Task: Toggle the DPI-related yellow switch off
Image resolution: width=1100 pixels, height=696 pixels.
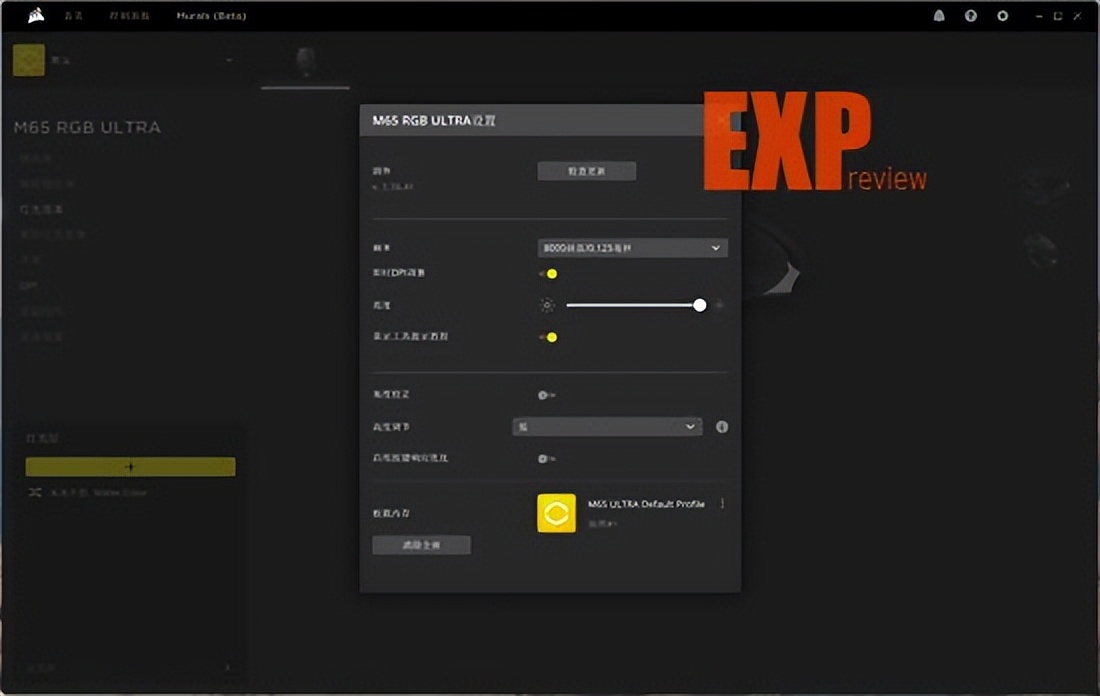Action: (x=548, y=273)
